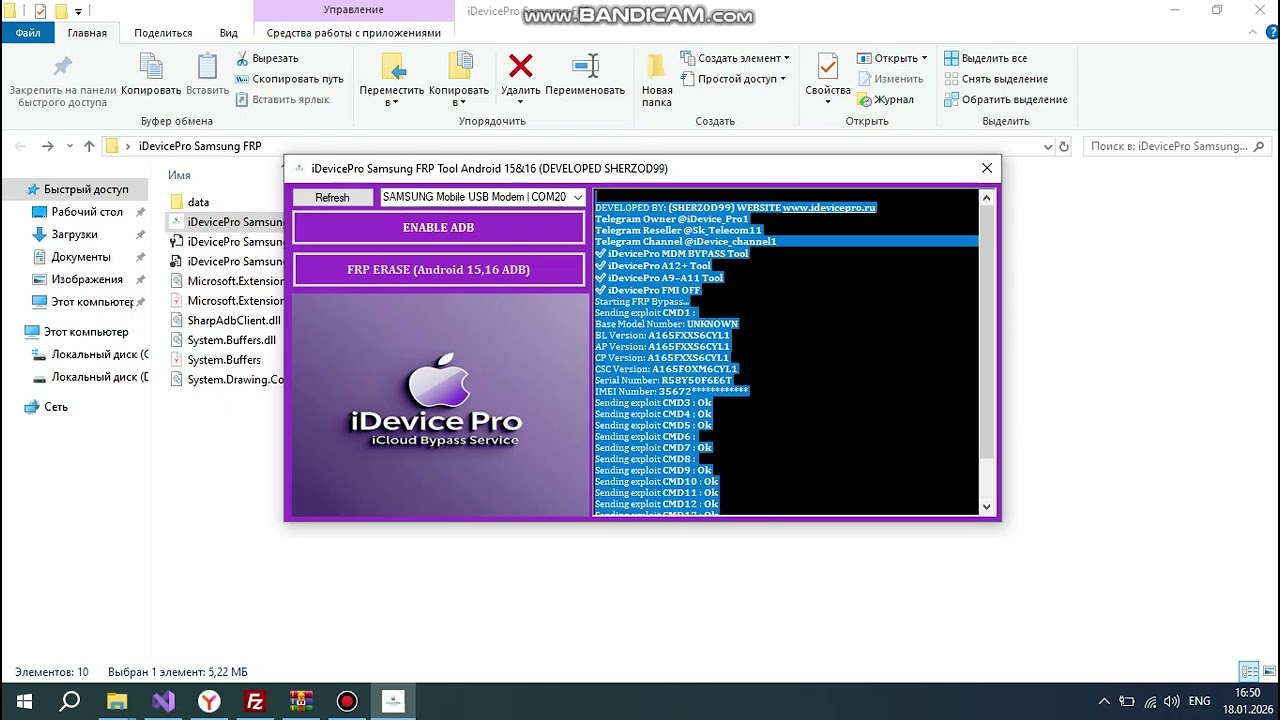
Task: Open the Windows Start menu
Action: coord(24,701)
